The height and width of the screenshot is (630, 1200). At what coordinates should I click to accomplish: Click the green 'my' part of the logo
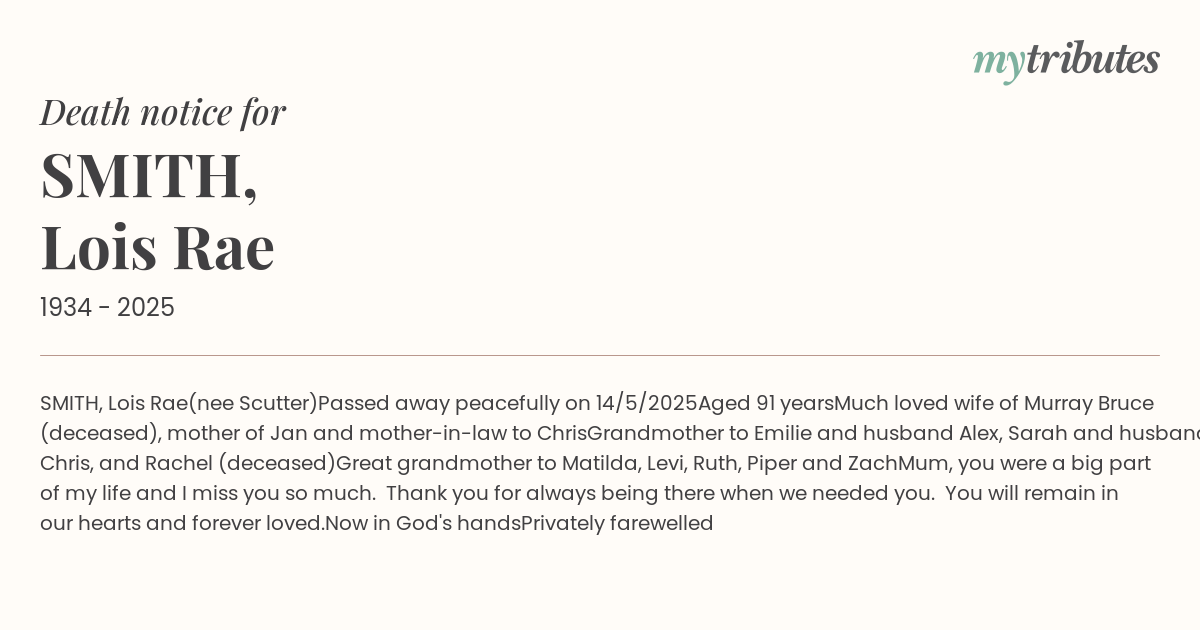pyautogui.click(x=999, y=64)
